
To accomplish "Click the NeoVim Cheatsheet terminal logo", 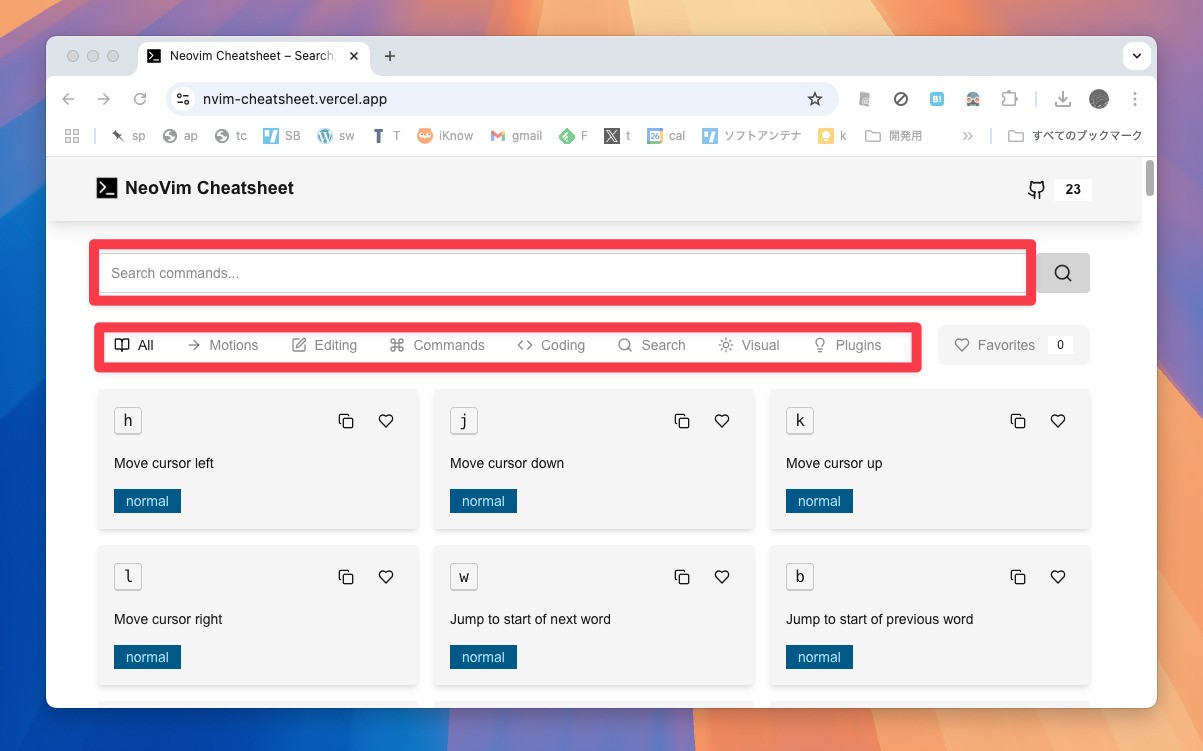I will click(107, 188).
